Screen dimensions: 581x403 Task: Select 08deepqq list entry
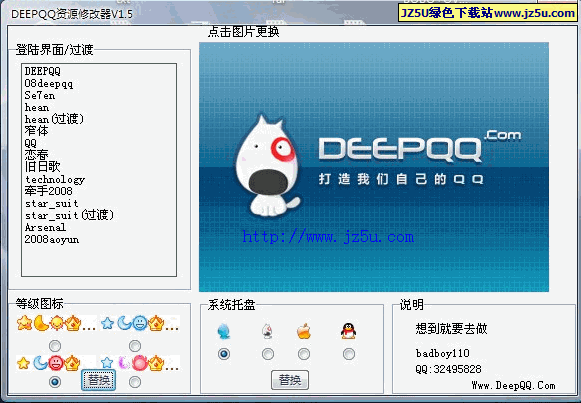click(49, 83)
